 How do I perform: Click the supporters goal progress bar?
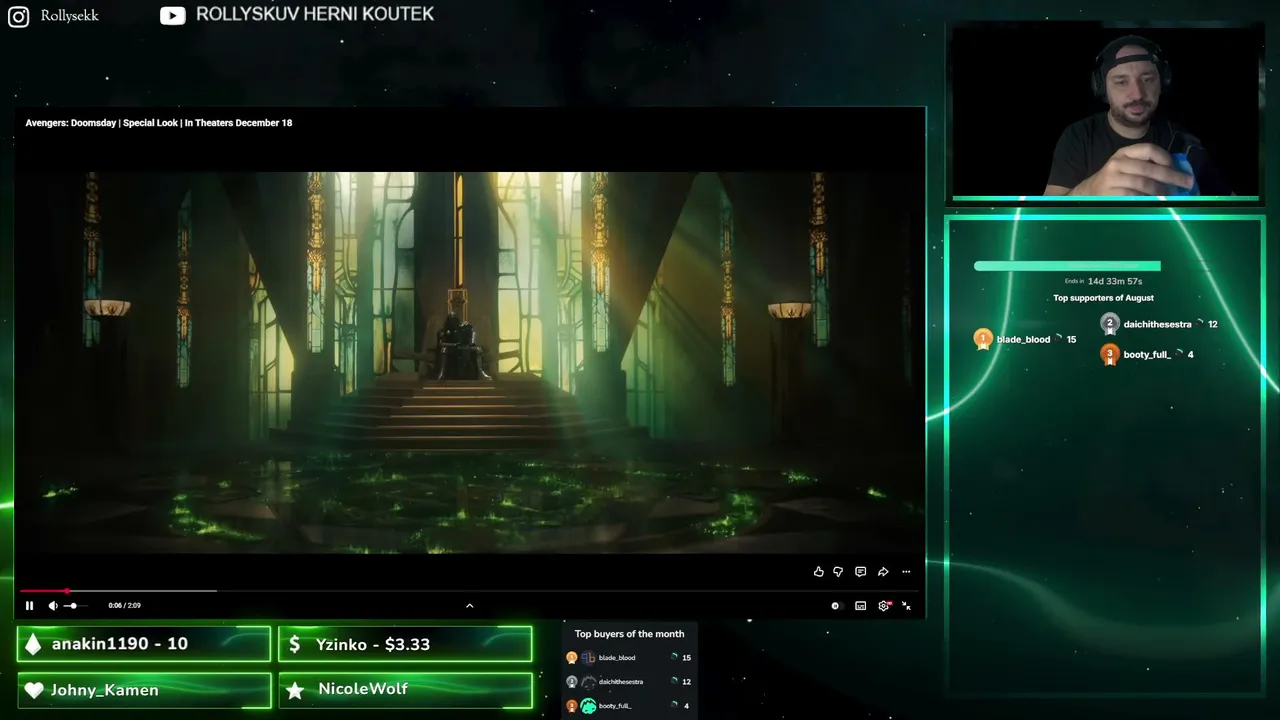(x=1067, y=266)
